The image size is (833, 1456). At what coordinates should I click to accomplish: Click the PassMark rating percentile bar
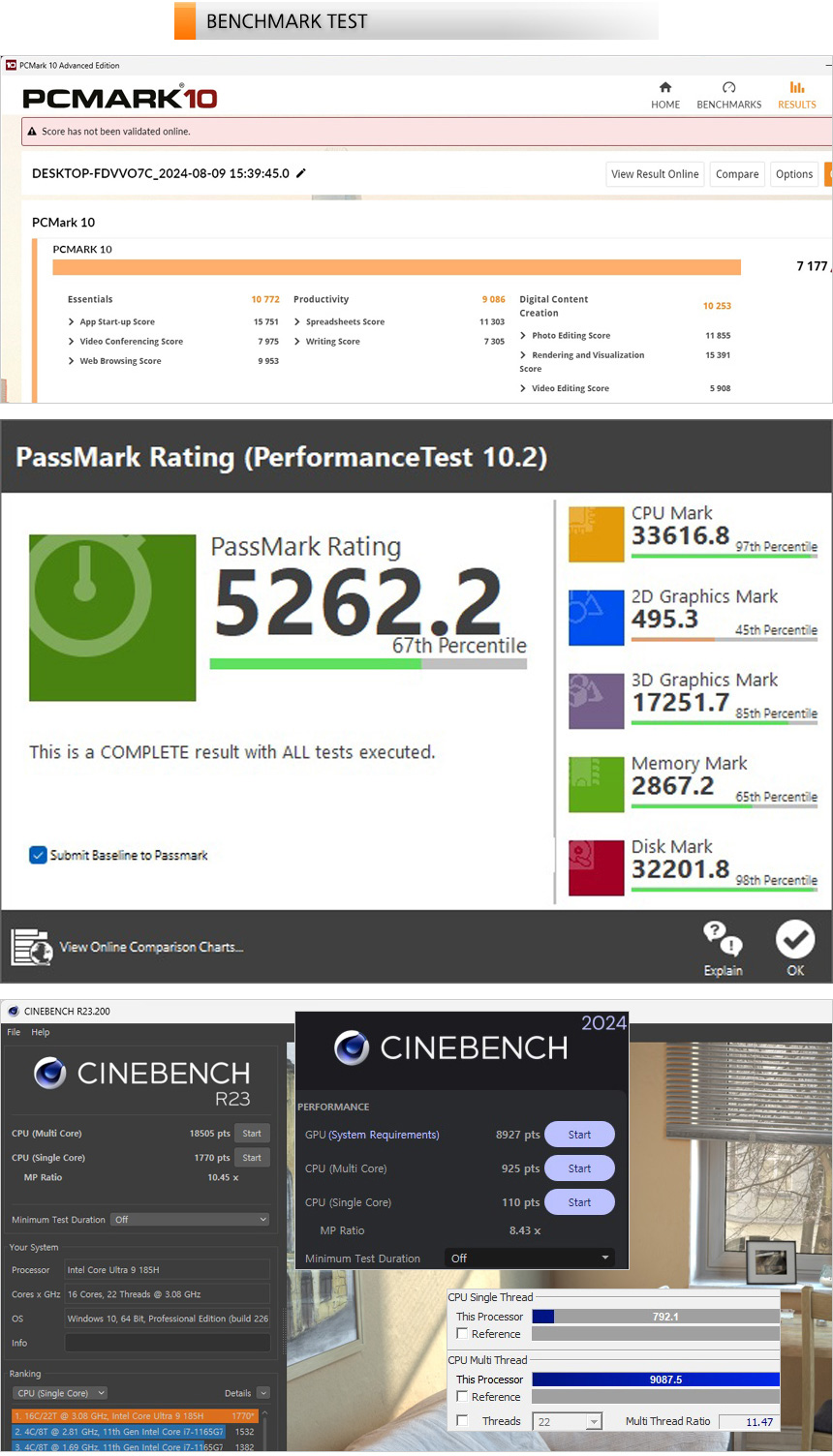click(x=368, y=664)
